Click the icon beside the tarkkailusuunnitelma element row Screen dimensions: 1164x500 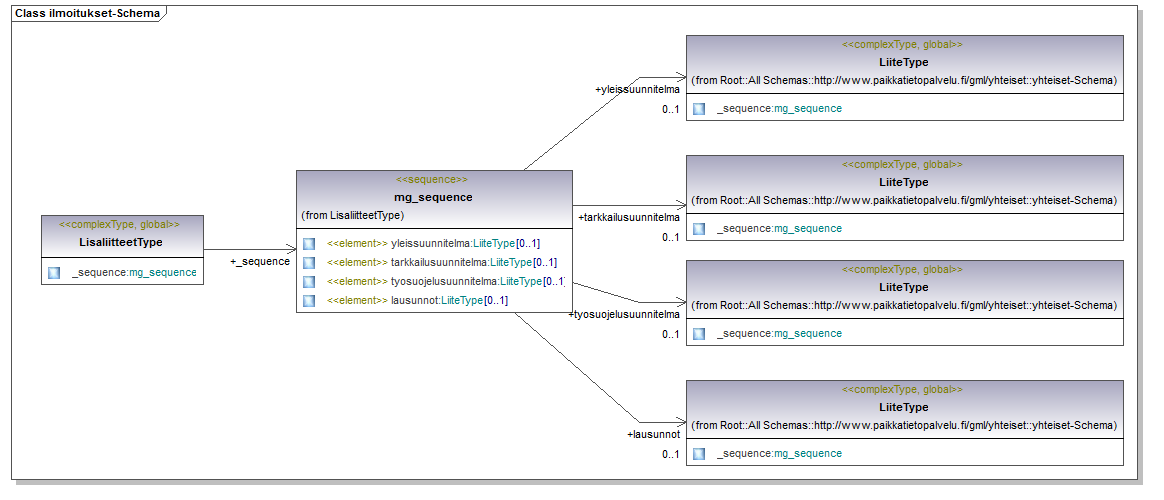[309, 262]
